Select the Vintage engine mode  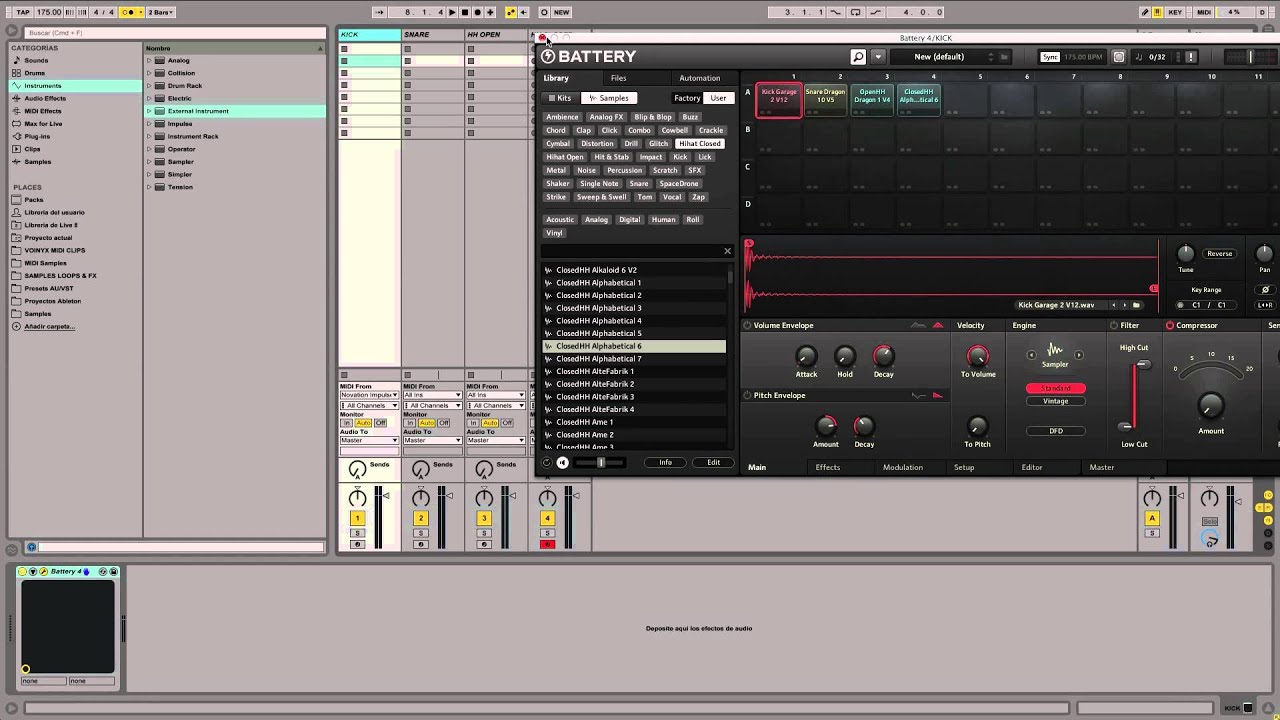pyautogui.click(x=1056, y=401)
